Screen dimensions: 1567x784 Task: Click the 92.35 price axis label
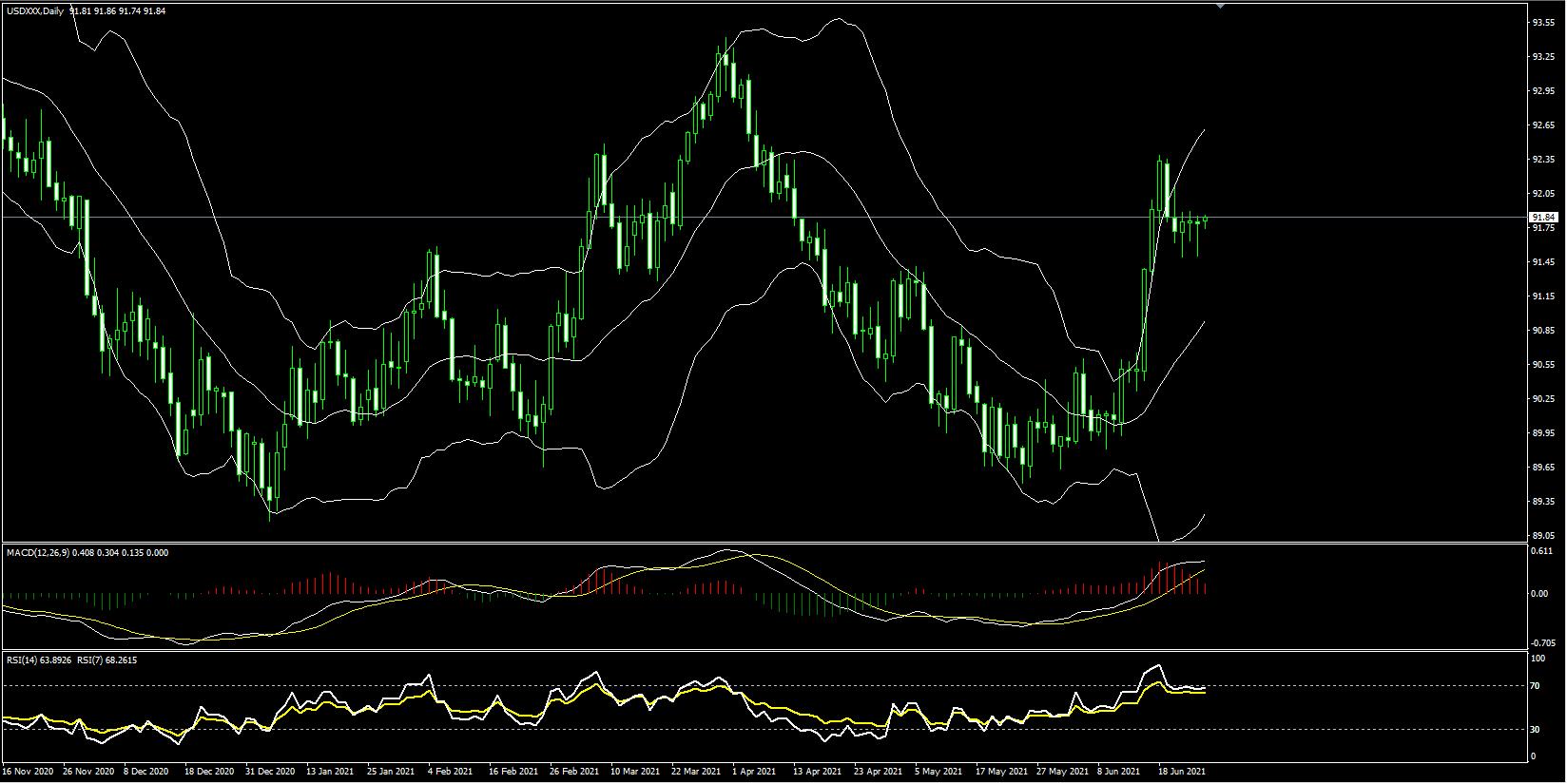[1542, 160]
